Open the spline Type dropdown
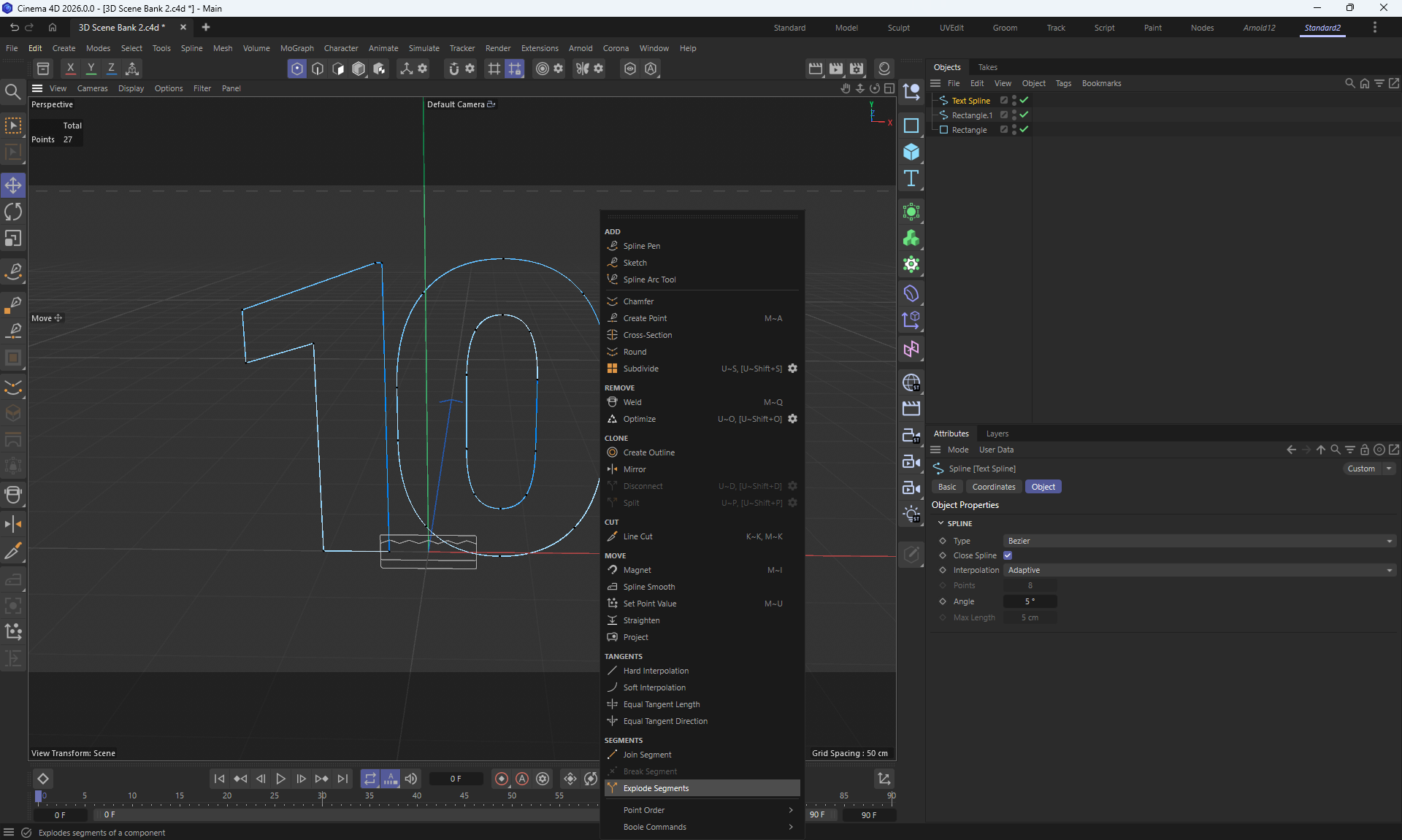 (x=1199, y=541)
